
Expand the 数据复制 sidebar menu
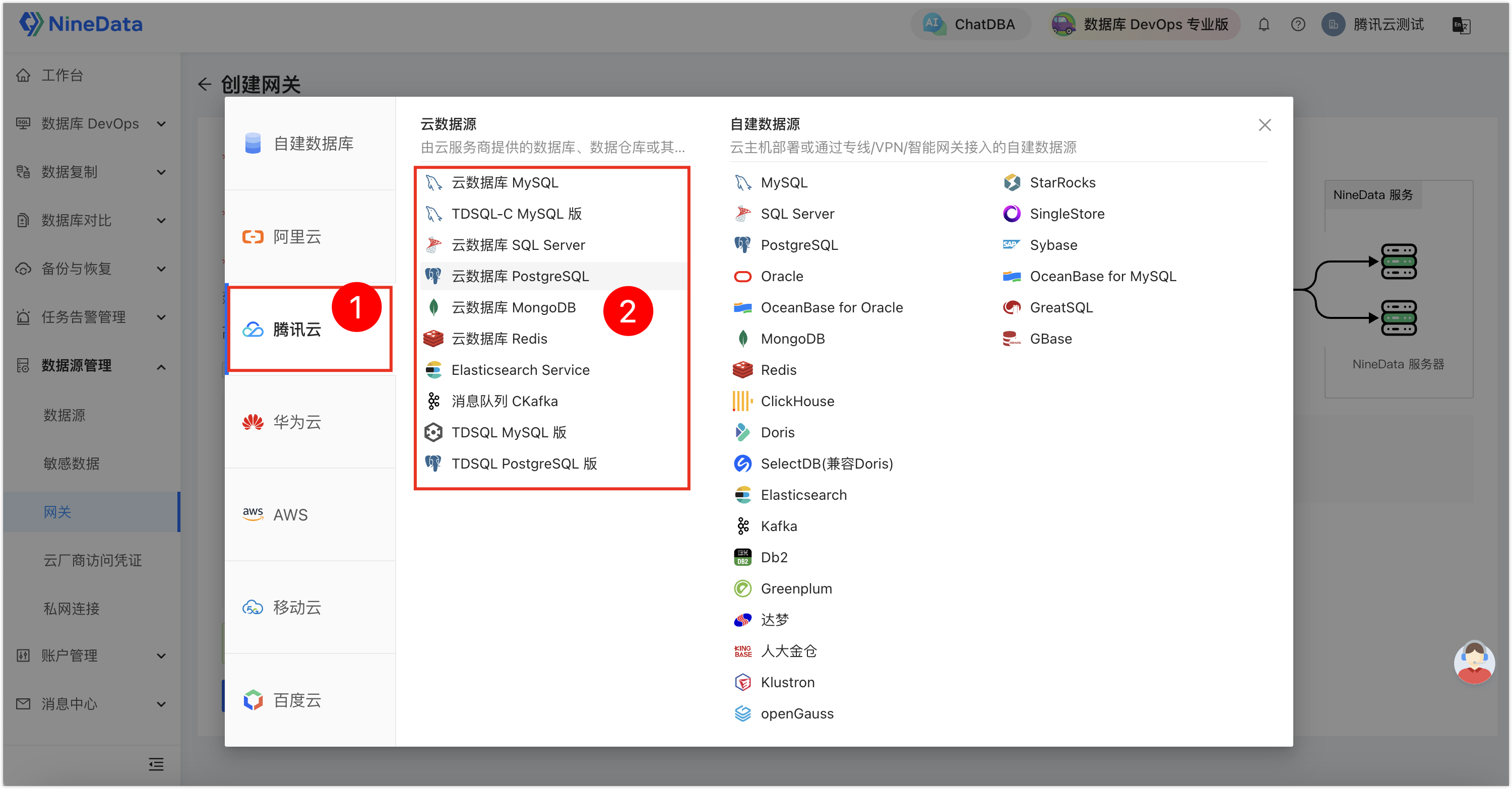91,172
